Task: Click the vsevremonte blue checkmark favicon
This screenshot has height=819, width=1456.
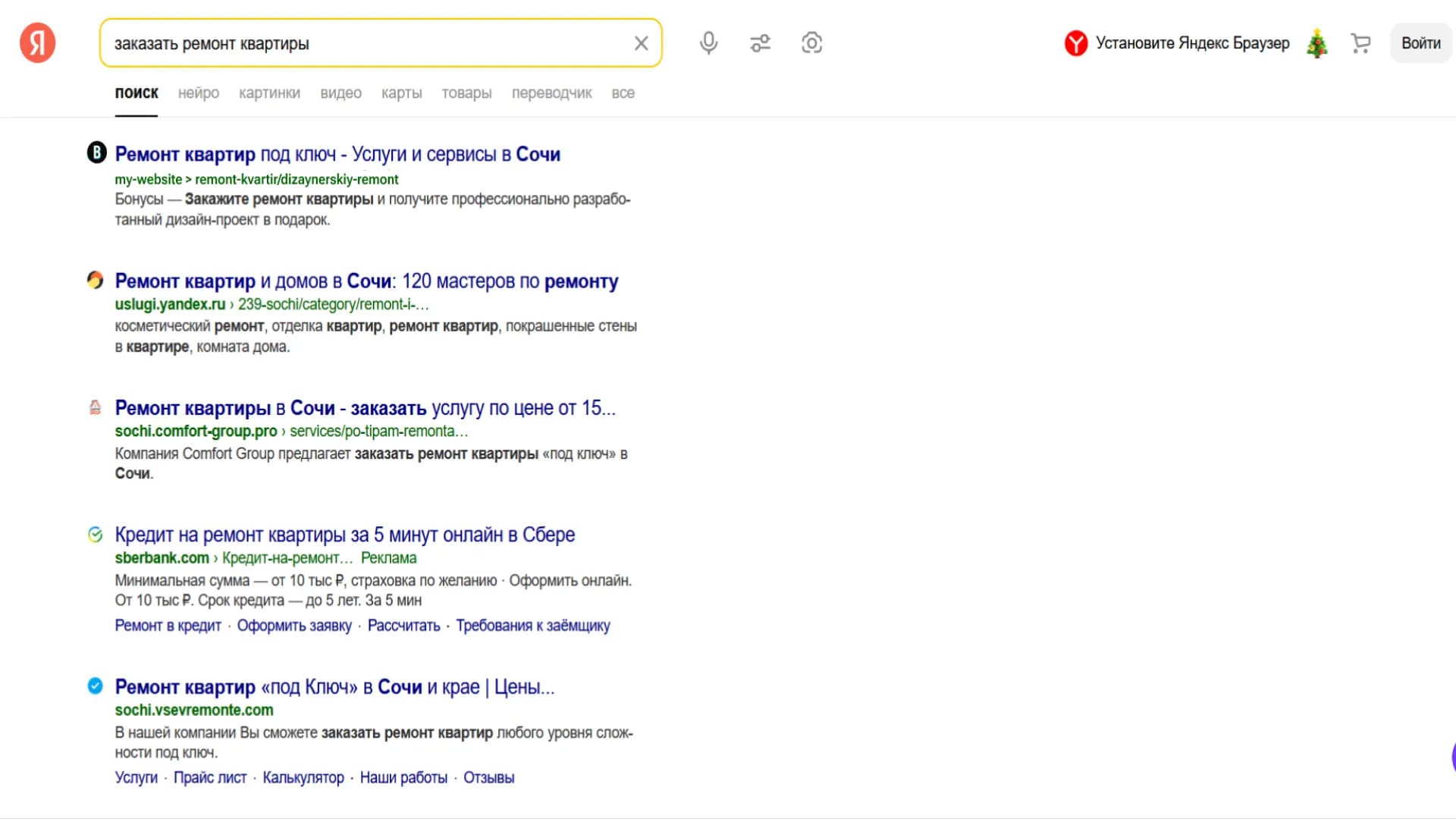Action: [95, 686]
